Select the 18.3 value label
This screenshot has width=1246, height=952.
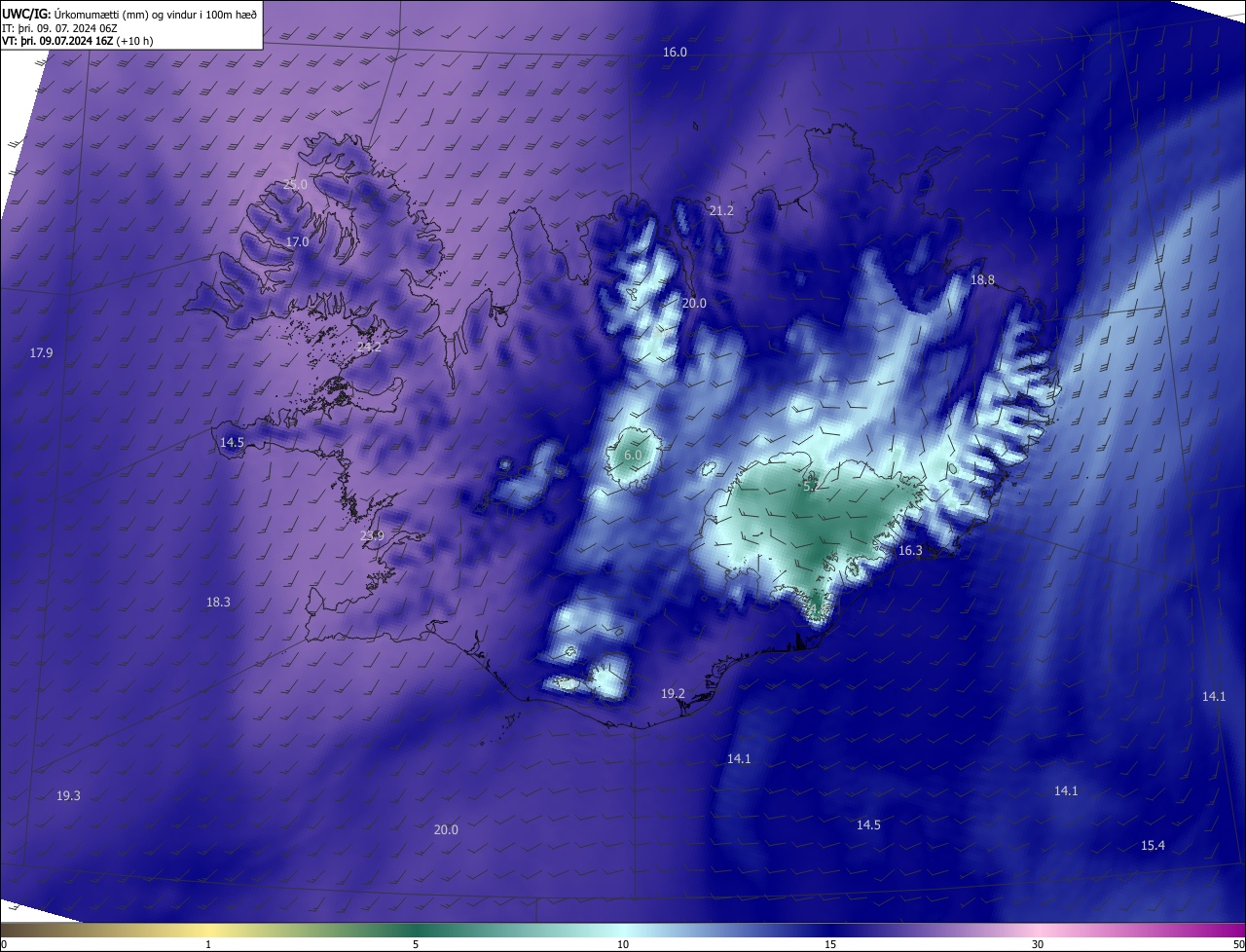(x=218, y=603)
